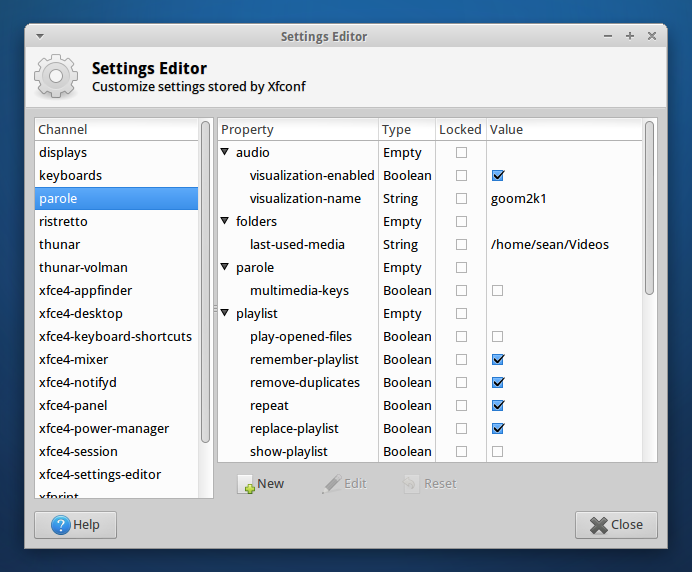
Task: Lock the visualization-name property
Action: (x=461, y=199)
